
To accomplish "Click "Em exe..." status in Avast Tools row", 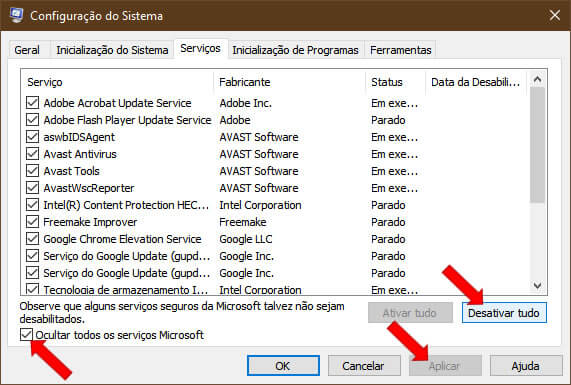I will point(395,171).
